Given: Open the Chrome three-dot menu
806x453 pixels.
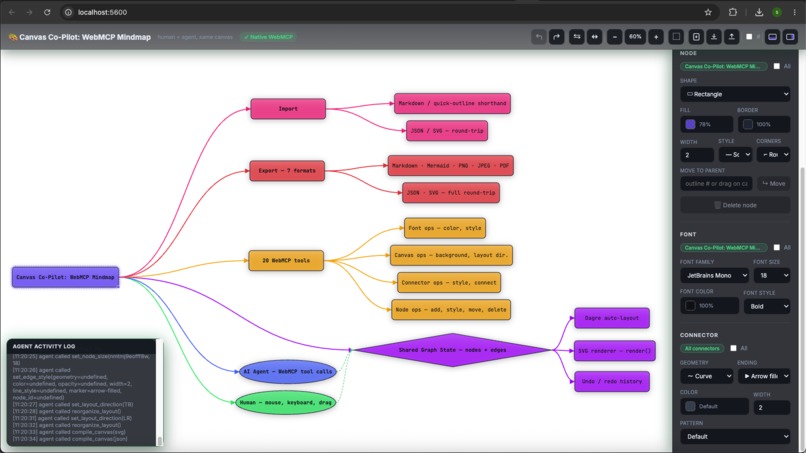Looking at the screenshot, I should click(x=795, y=12).
